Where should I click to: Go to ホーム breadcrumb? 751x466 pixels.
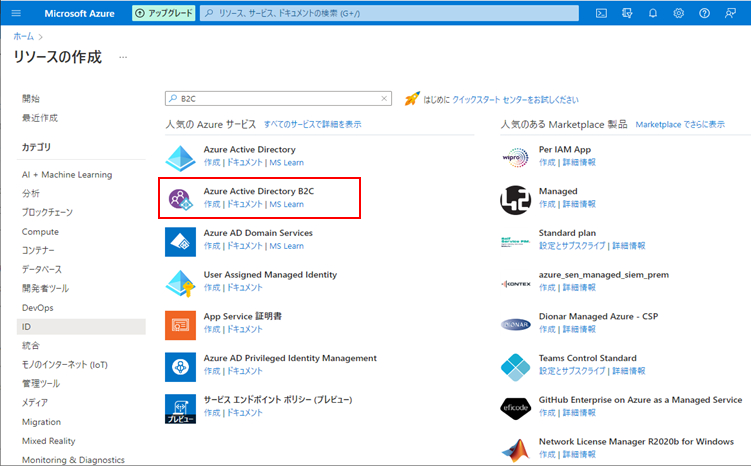[x=23, y=36]
